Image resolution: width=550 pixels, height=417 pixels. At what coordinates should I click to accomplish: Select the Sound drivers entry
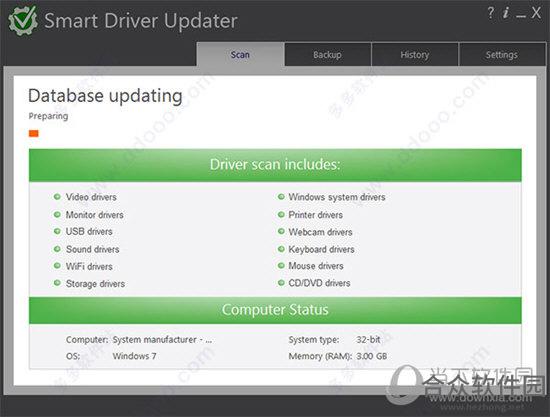pos(93,249)
